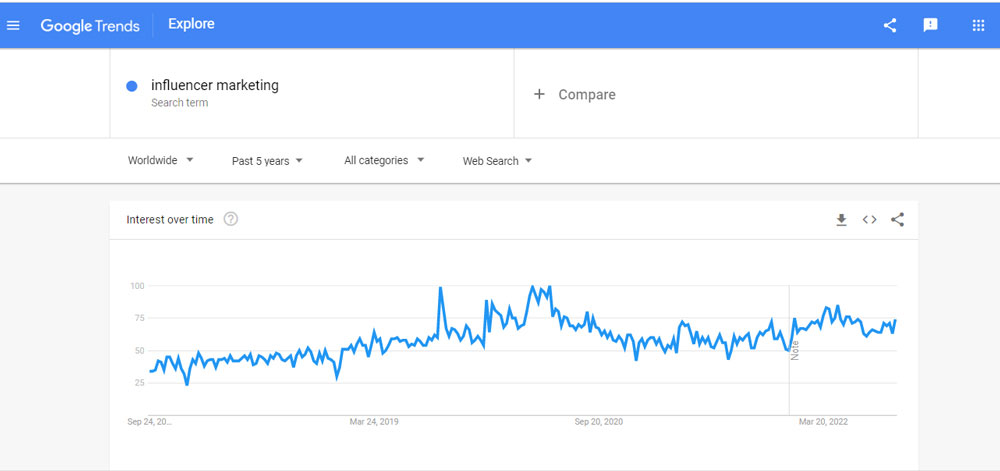Open the Web Search type dropdown
Viewport: 1000px width, 471px height.
497,160
